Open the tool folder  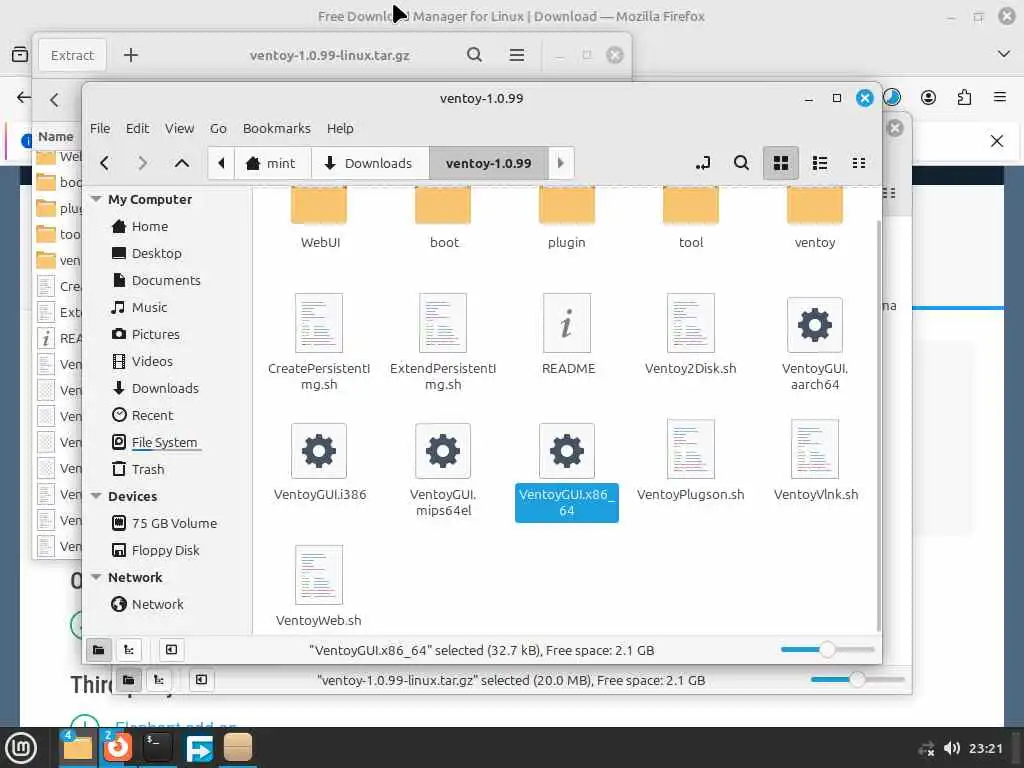(690, 217)
